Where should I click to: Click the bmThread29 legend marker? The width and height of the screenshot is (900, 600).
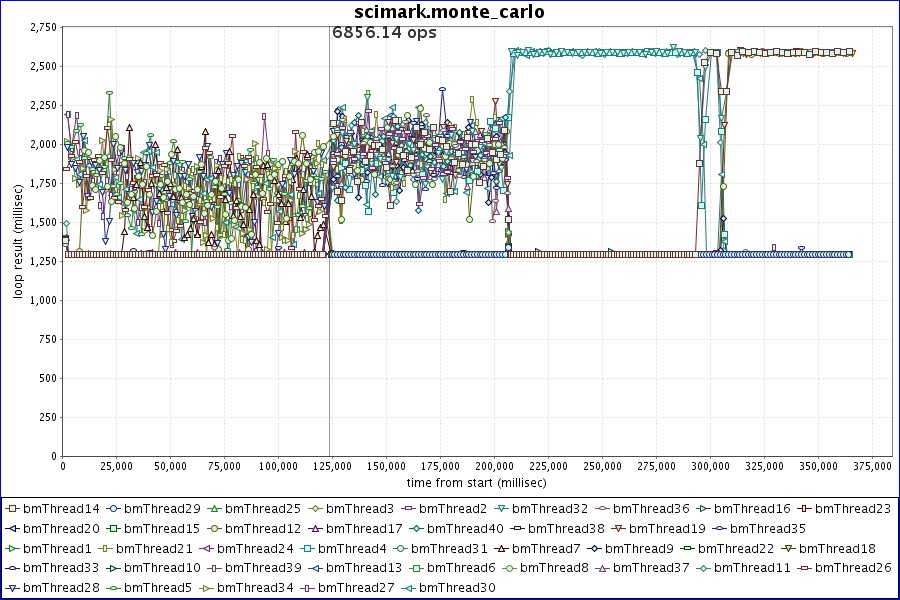113,509
